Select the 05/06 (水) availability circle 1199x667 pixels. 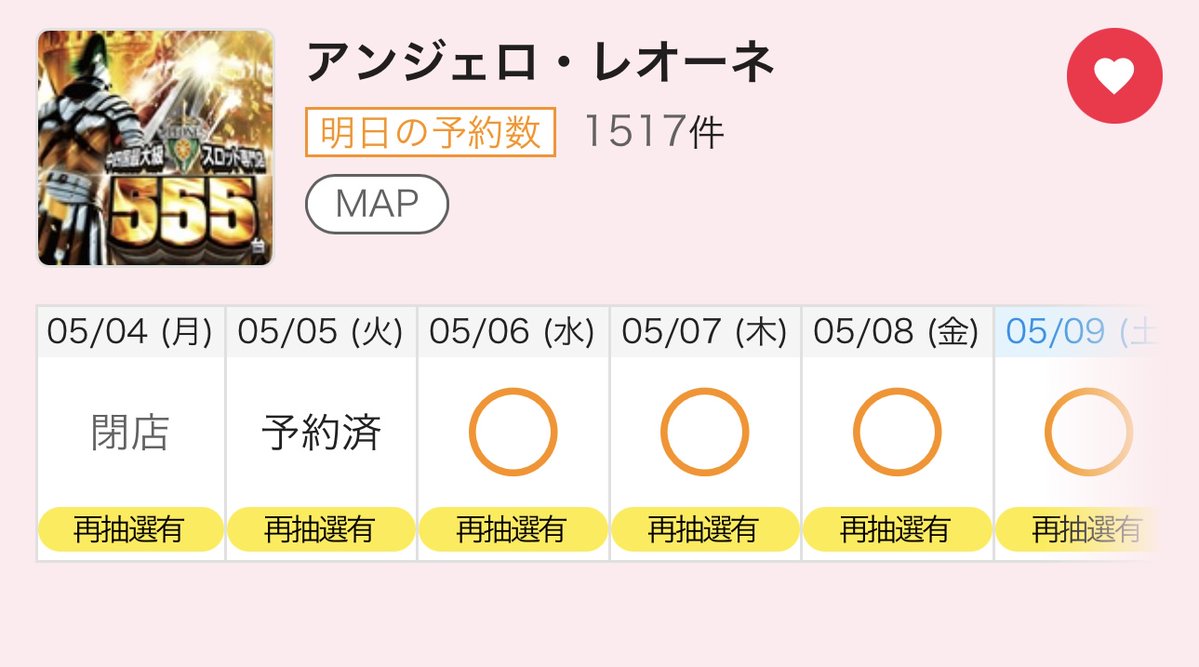pos(513,432)
